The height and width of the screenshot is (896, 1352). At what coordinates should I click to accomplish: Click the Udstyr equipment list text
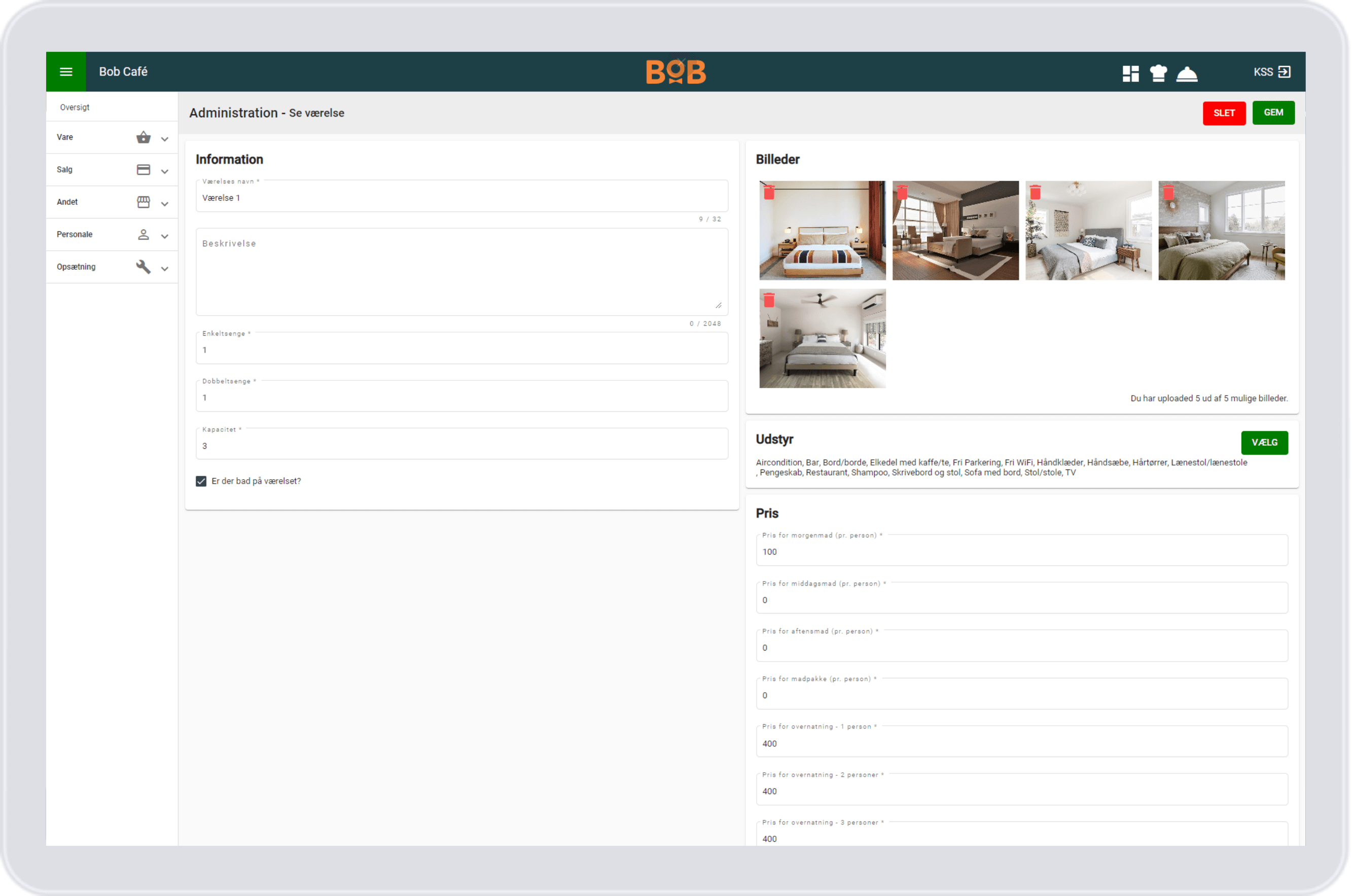tap(1001, 468)
